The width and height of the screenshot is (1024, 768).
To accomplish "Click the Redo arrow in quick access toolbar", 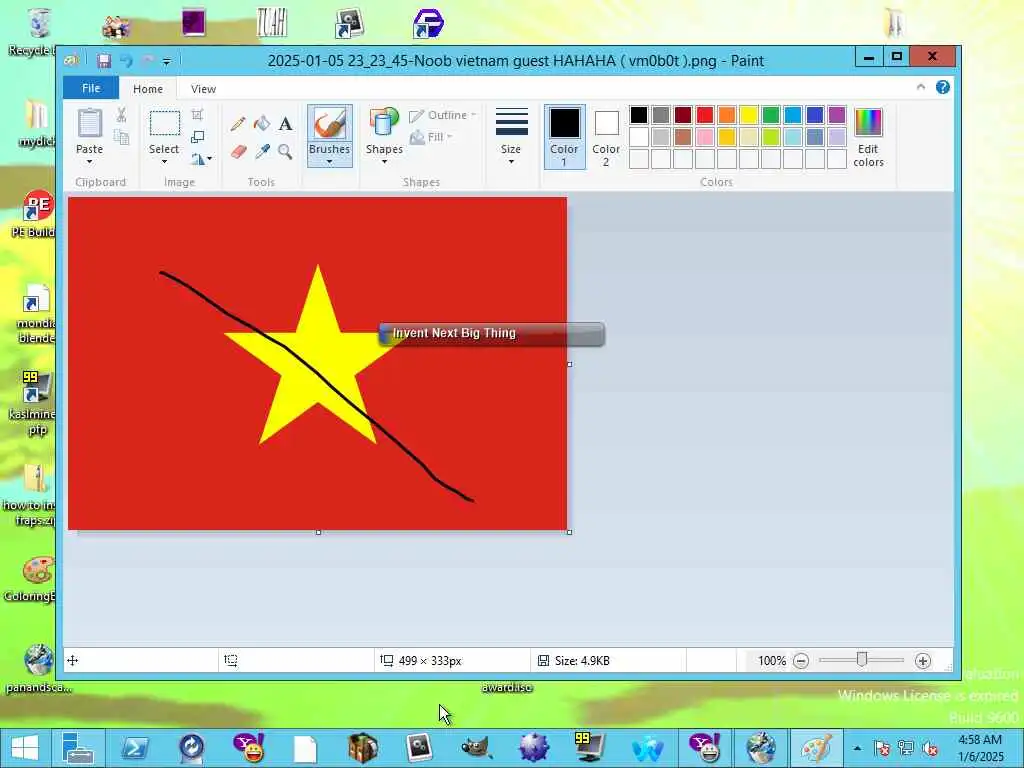I will click(x=148, y=61).
